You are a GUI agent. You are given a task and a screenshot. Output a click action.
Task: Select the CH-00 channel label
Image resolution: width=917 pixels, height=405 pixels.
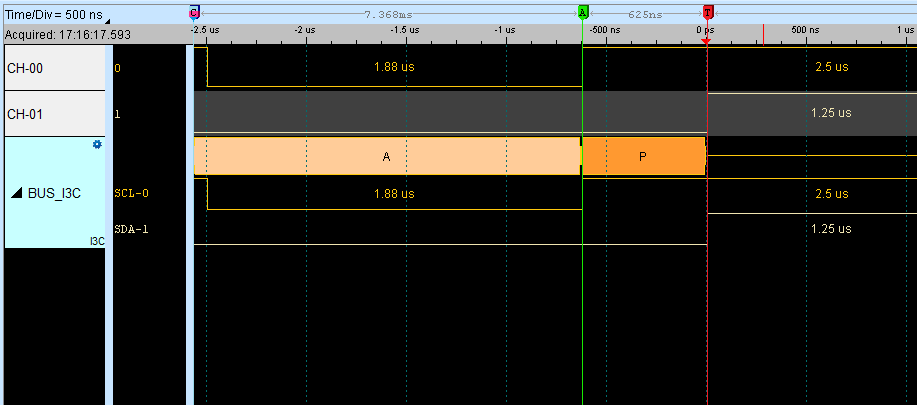pos(25,68)
